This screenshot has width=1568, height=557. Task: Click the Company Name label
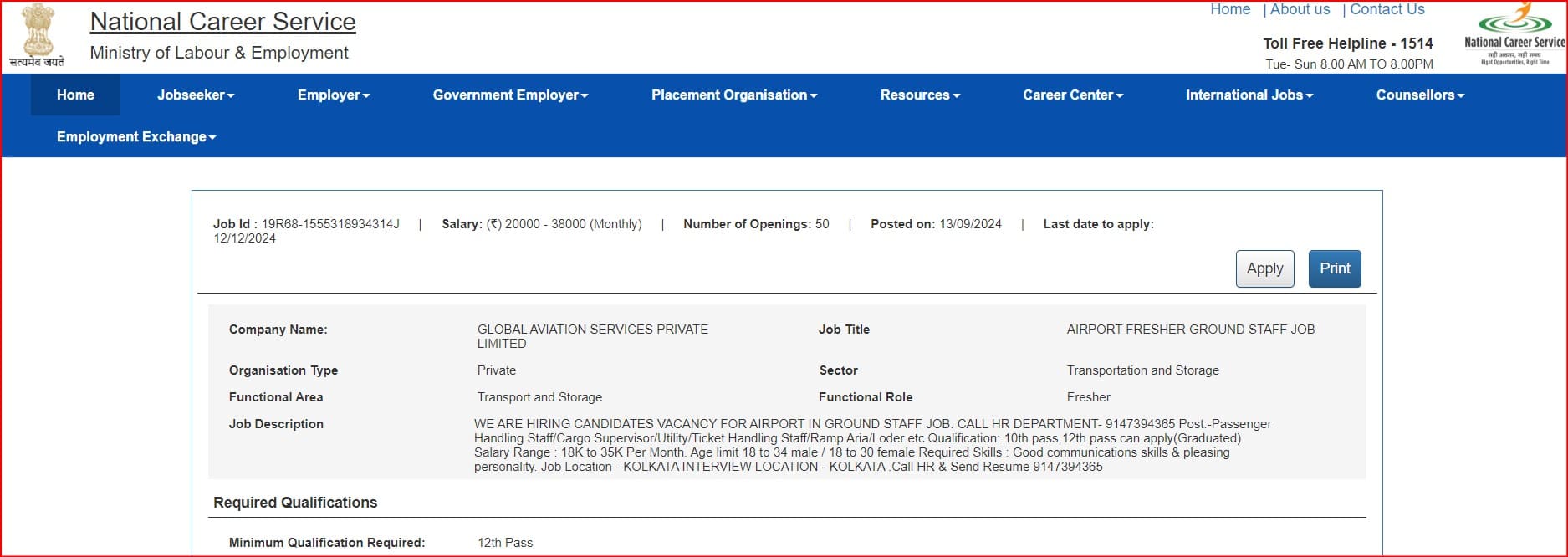(278, 330)
